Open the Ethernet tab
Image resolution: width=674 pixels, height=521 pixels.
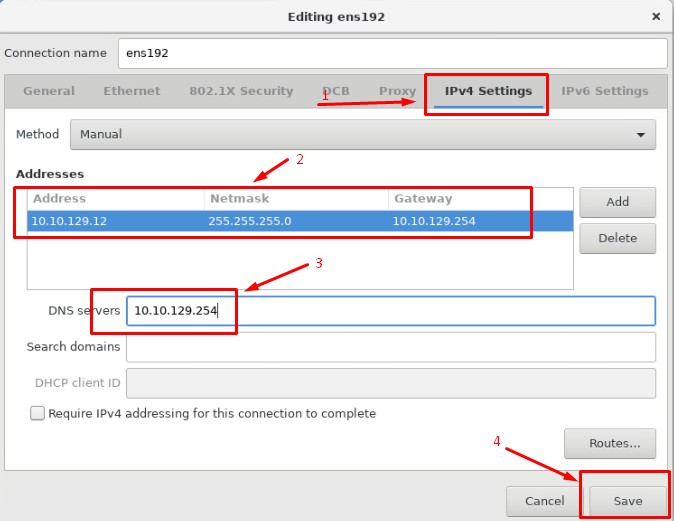pos(131,91)
